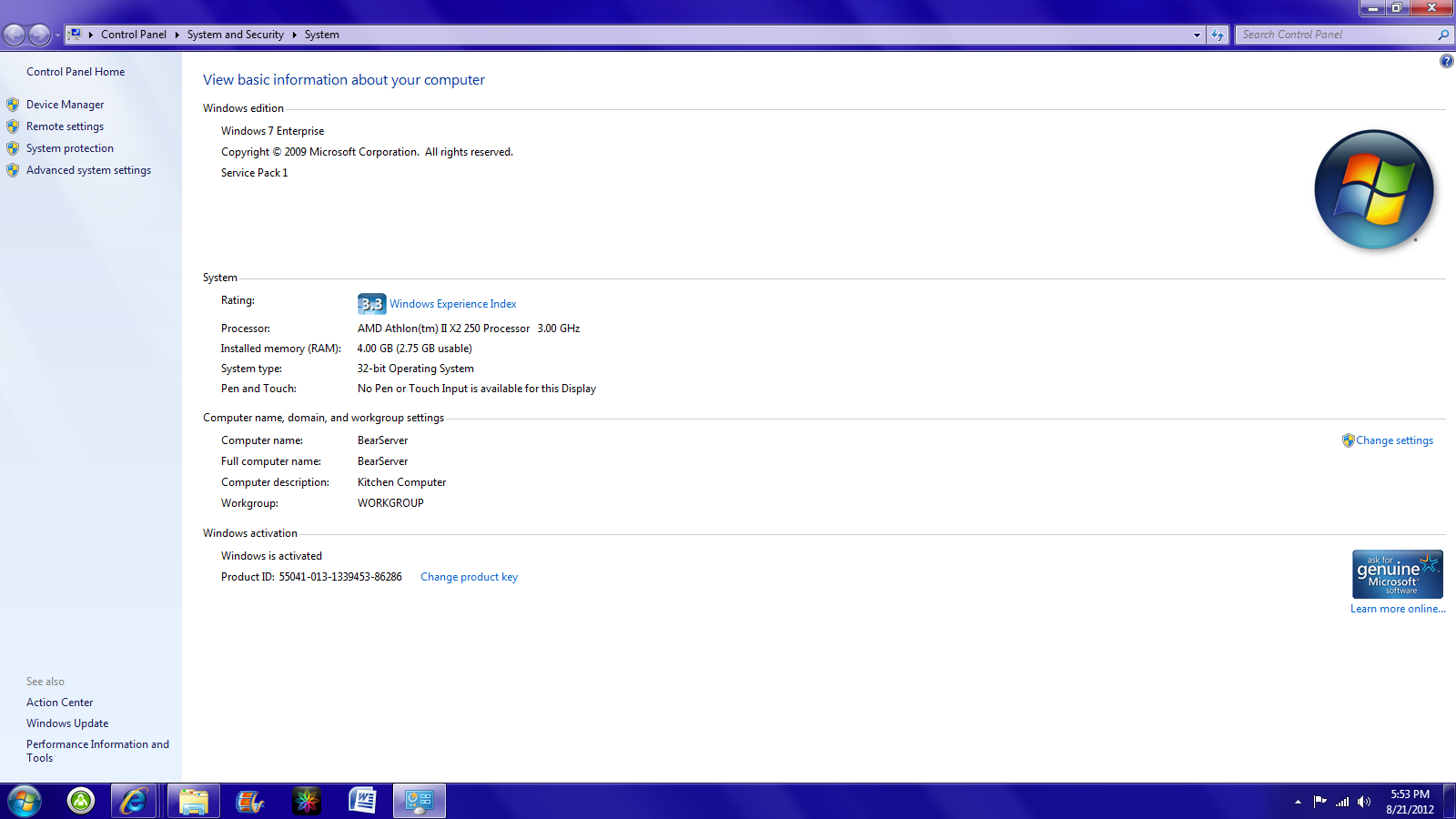
Task: Click the search magnifier icon
Action: (x=1443, y=35)
